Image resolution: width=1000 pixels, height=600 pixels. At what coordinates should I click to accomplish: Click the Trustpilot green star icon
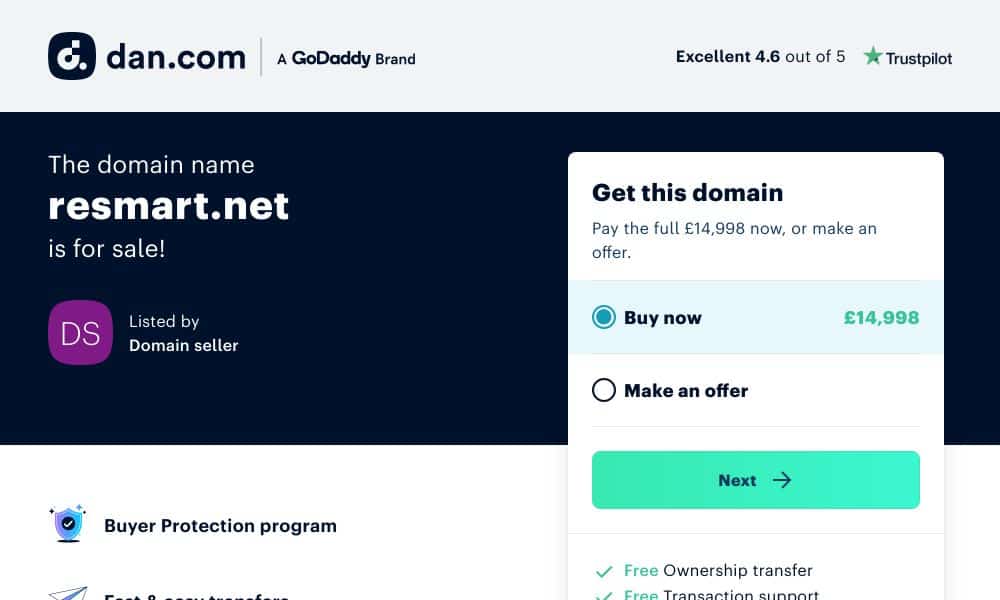pyautogui.click(x=872, y=56)
